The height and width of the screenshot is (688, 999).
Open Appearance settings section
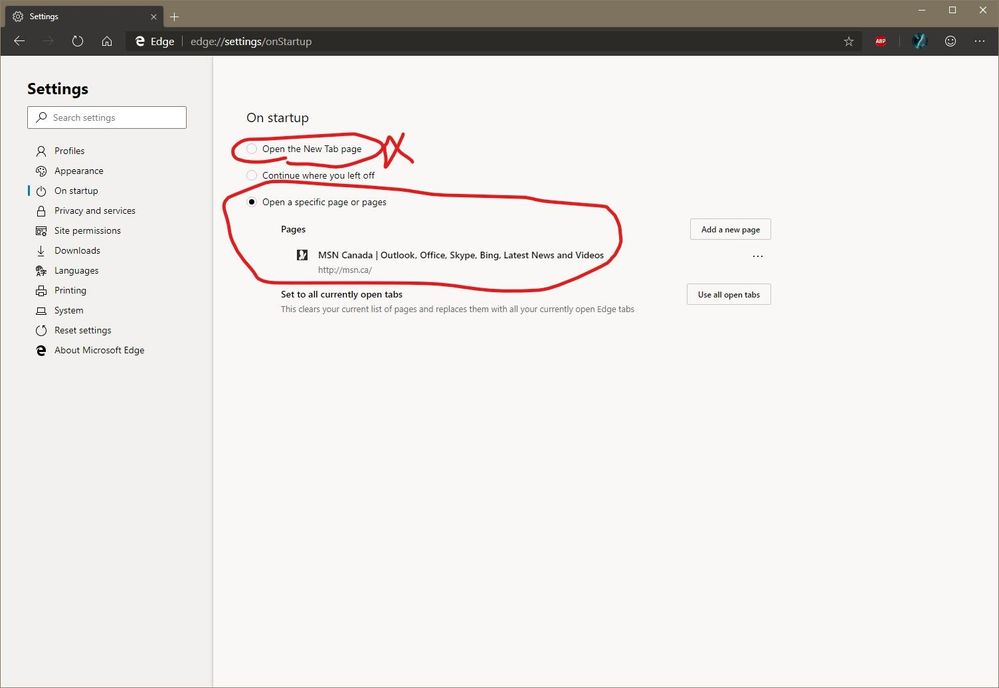coord(78,171)
